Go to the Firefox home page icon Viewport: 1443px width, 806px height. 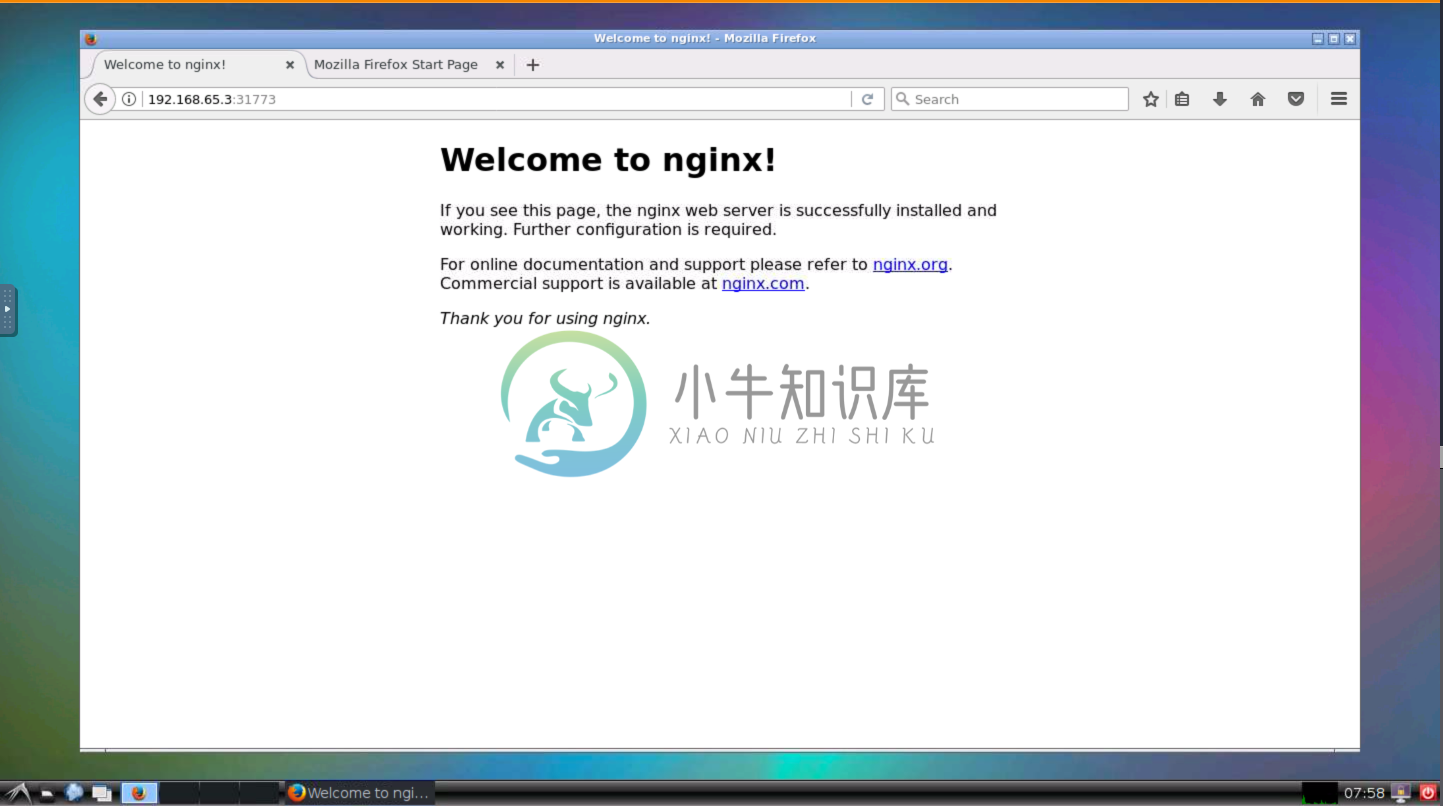click(x=1258, y=99)
